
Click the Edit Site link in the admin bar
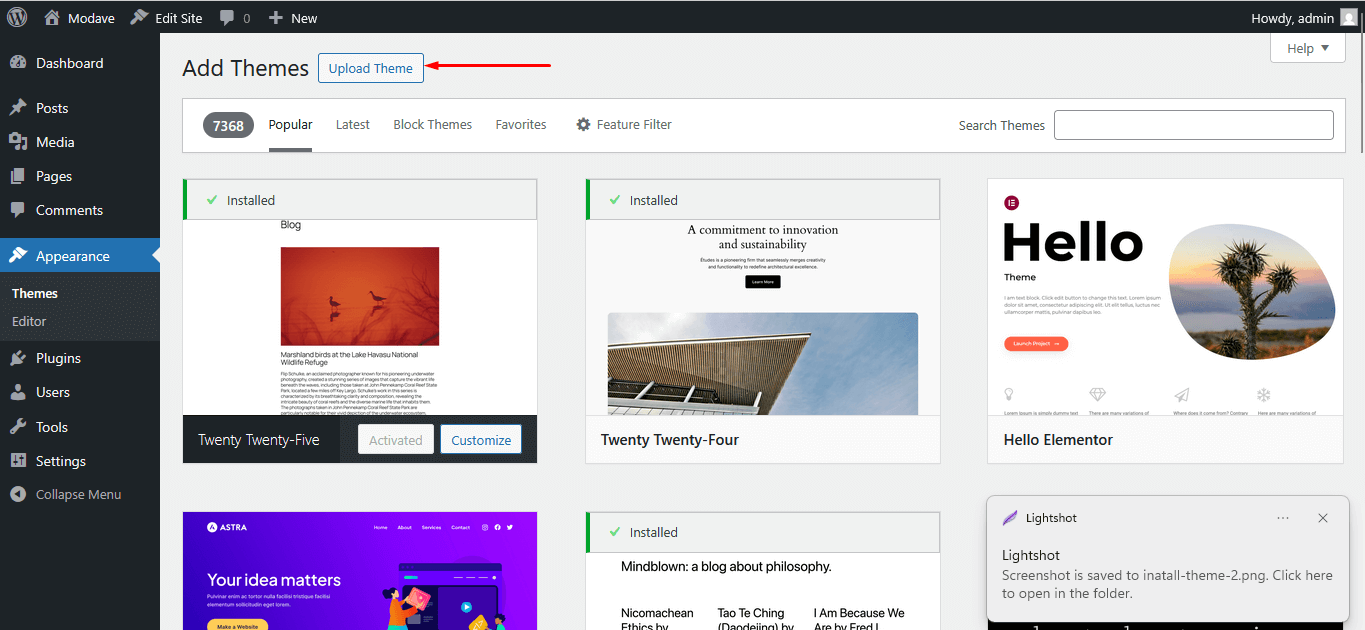click(x=179, y=18)
